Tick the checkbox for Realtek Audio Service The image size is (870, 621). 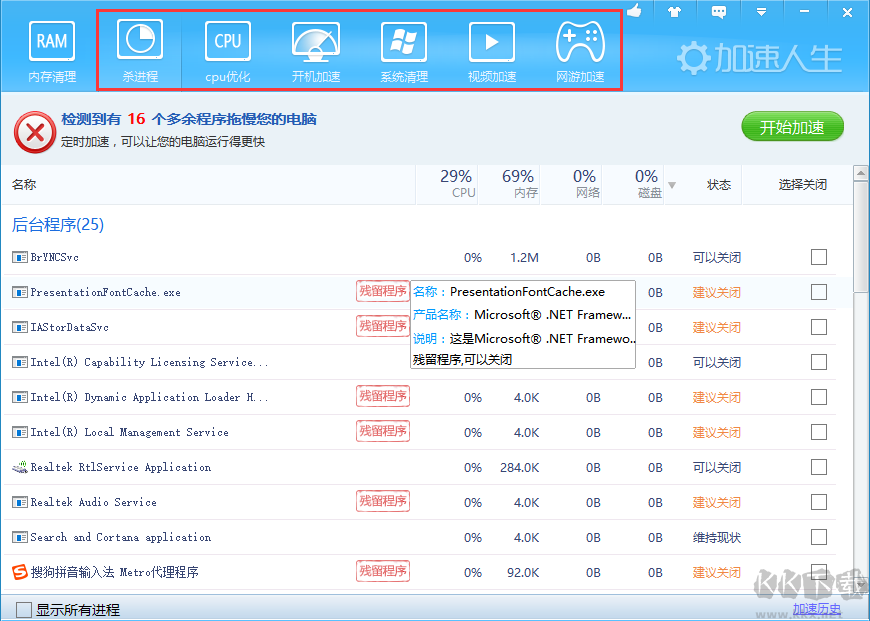[x=819, y=502]
